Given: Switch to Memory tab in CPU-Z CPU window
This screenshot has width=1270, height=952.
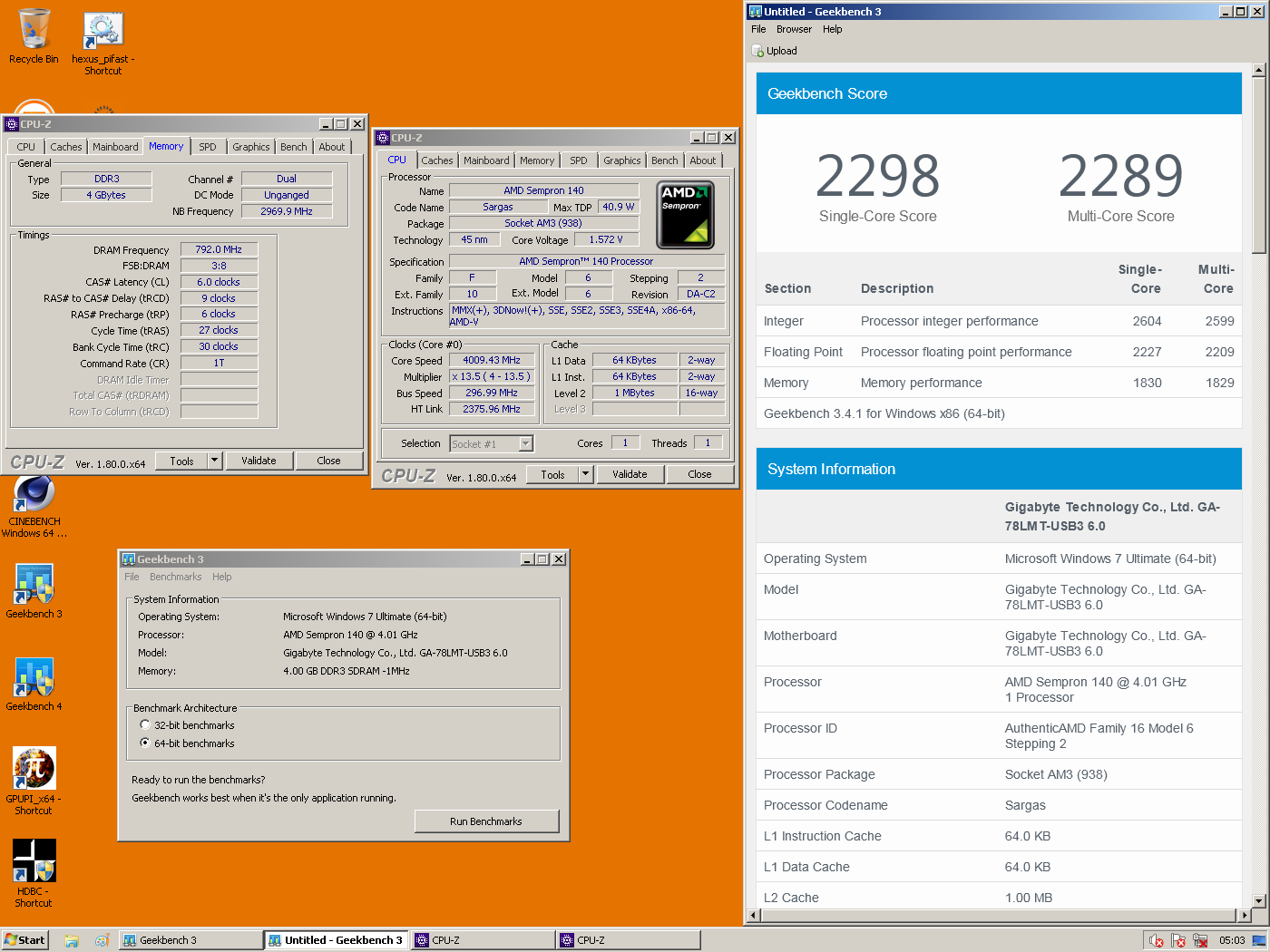Looking at the screenshot, I should tap(537, 160).
